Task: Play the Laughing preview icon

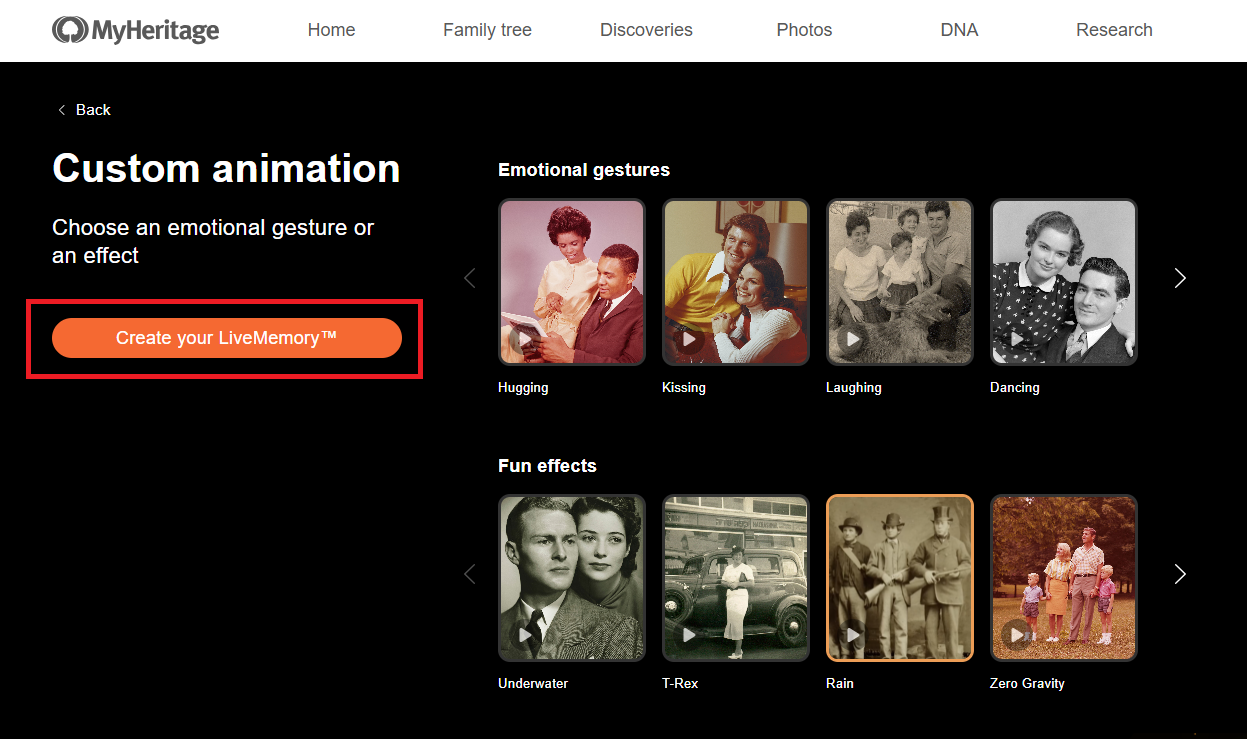Action: [x=853, y=339]
